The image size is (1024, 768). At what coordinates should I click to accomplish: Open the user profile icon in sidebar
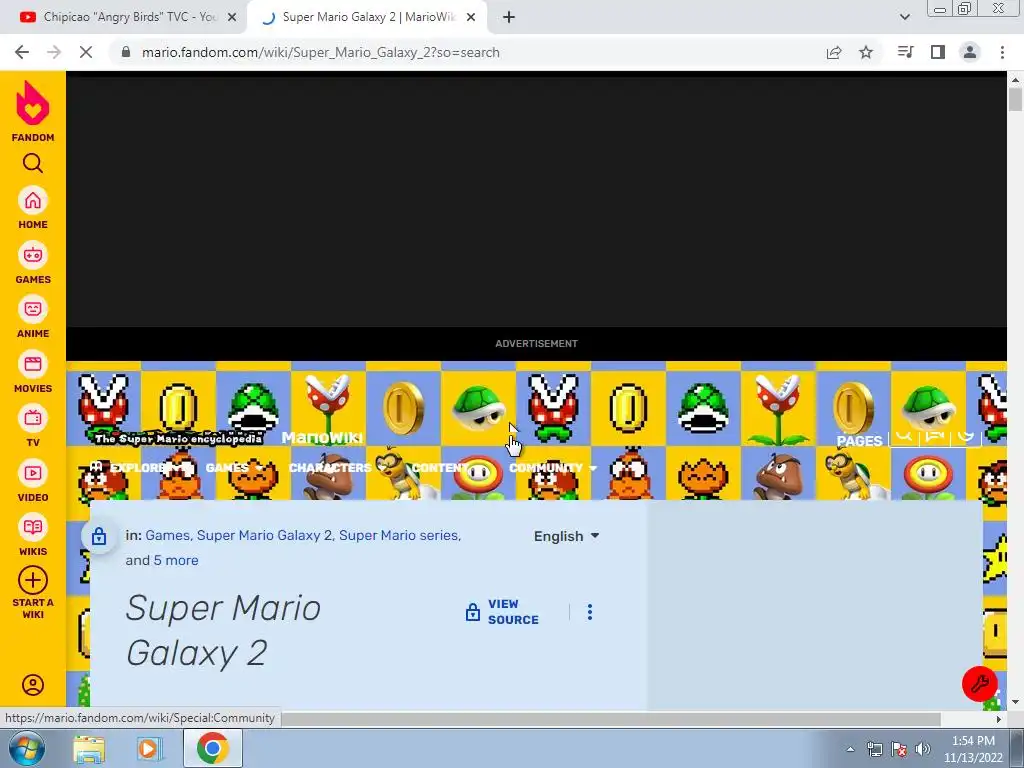pyautogui.click(x=33, y=685)
